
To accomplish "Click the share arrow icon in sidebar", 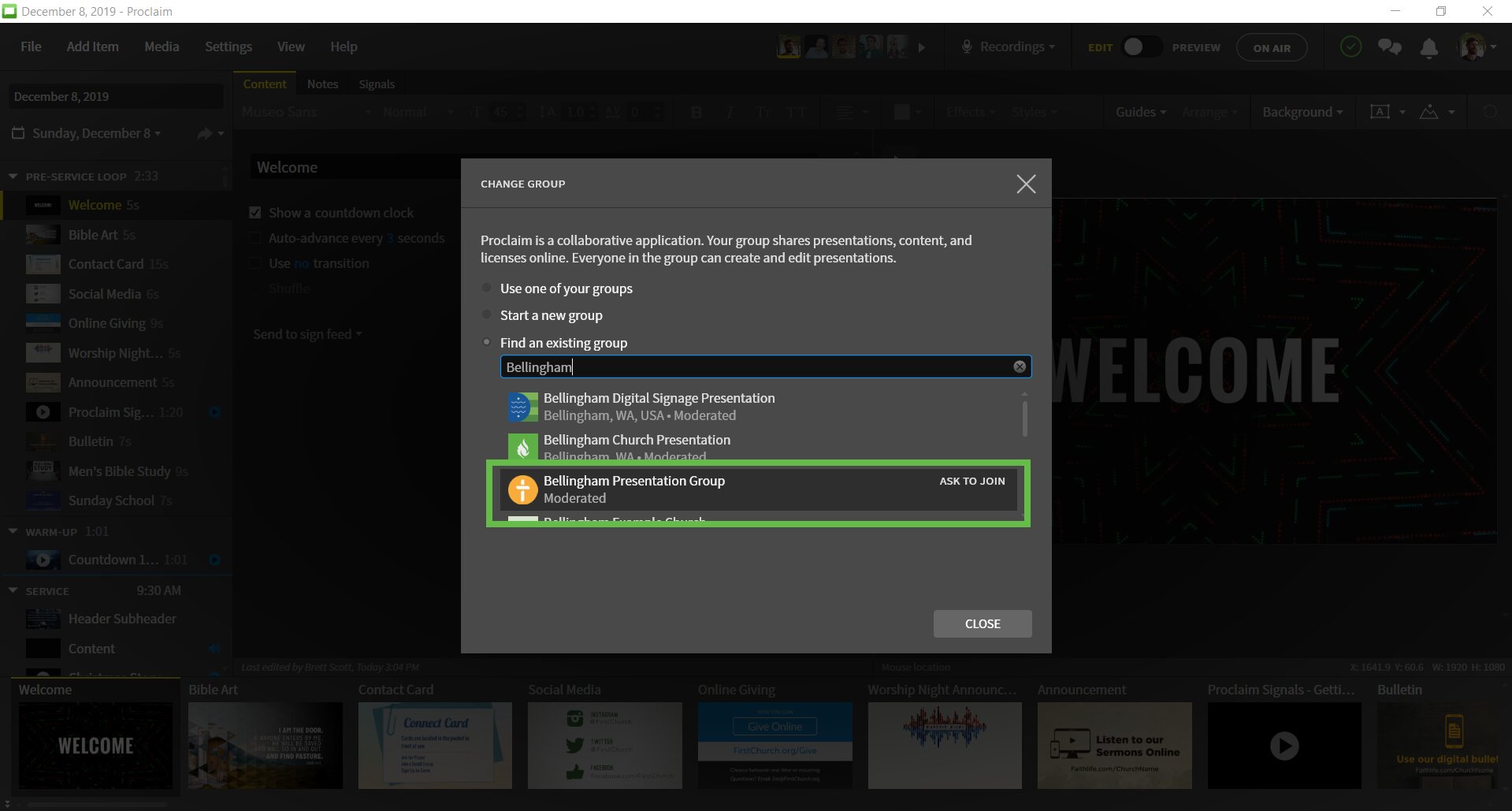I will 205,134.
